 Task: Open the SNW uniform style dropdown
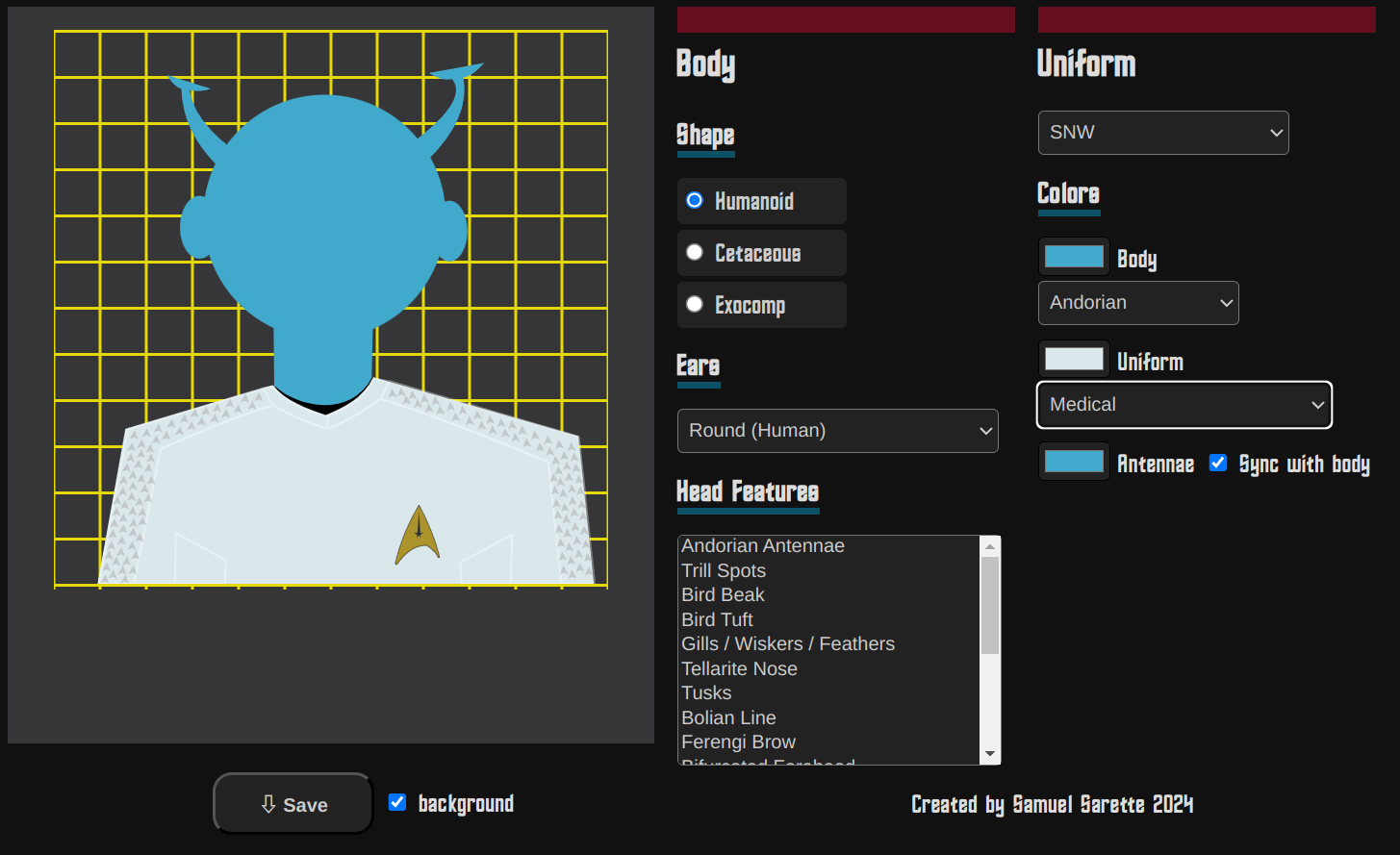click(x=1163, y=133)
